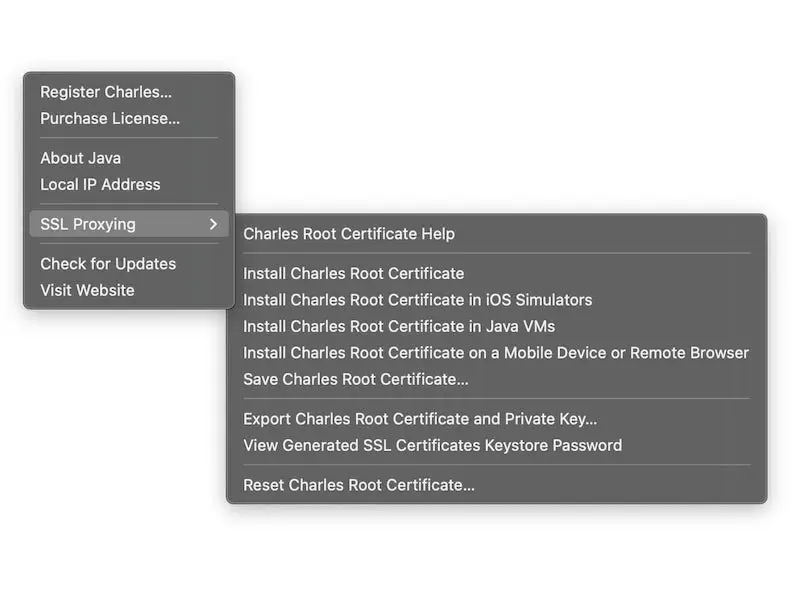View Generated SSL Certificates Keystore Password
The image size is (800, 589).
pos(433,445)
